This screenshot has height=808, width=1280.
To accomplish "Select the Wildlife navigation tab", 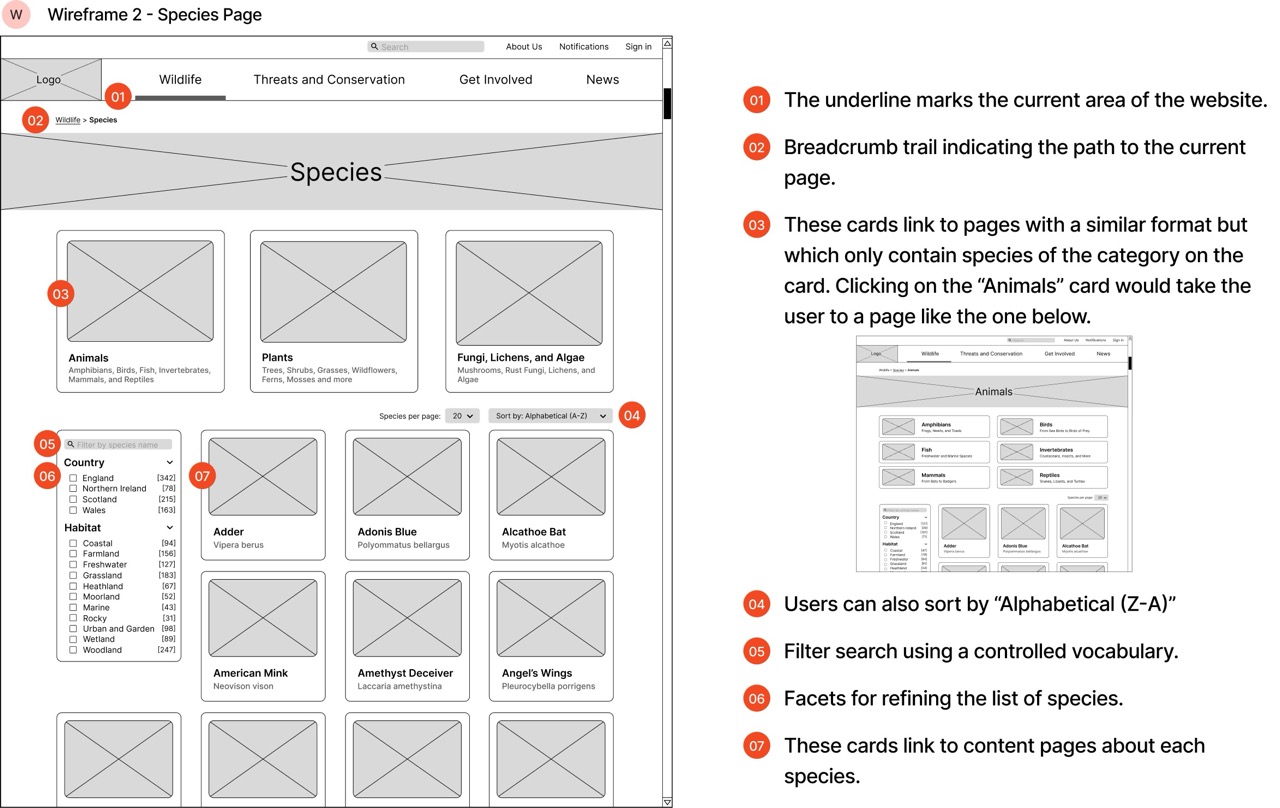I will 180,79.
